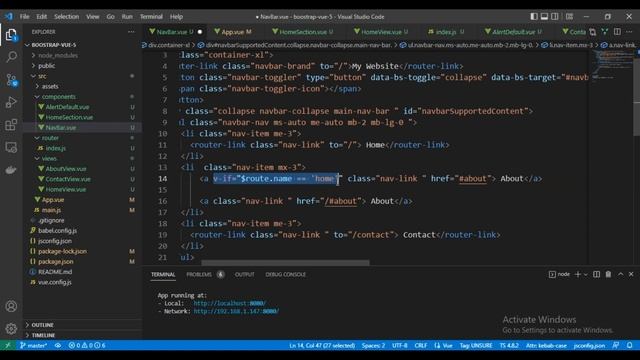Image resolution: width=640 pixels, height=360 pixels.
Task: Switch to HomeSection.vue editor tab
Action: [302, 31]
